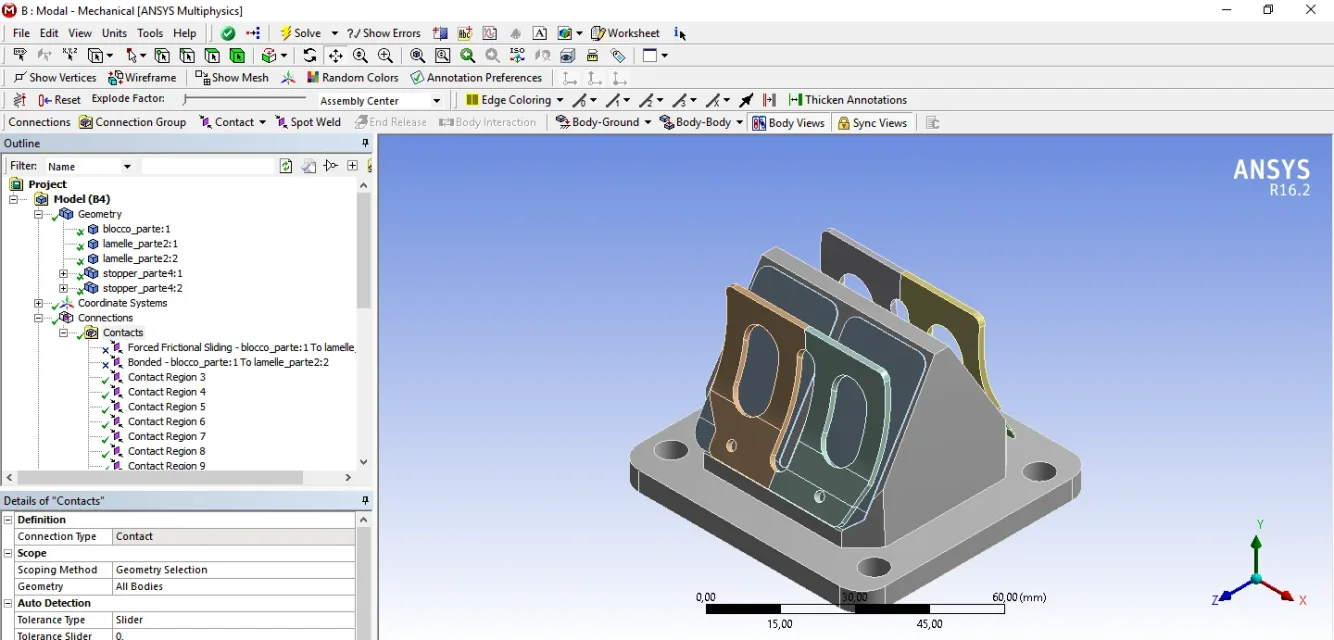Viewport: 1334px width, 640px height.
Task: Open the Worksheet view
Action: (x=625, y=33)
